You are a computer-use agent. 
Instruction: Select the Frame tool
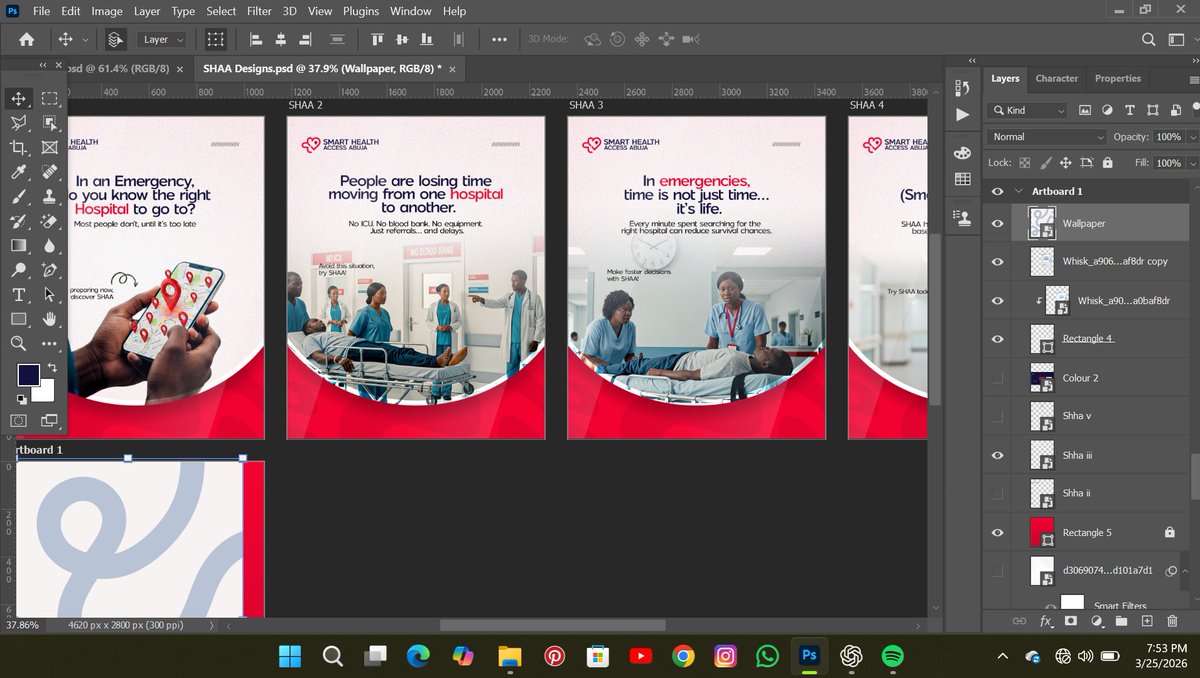coord(50,147)
